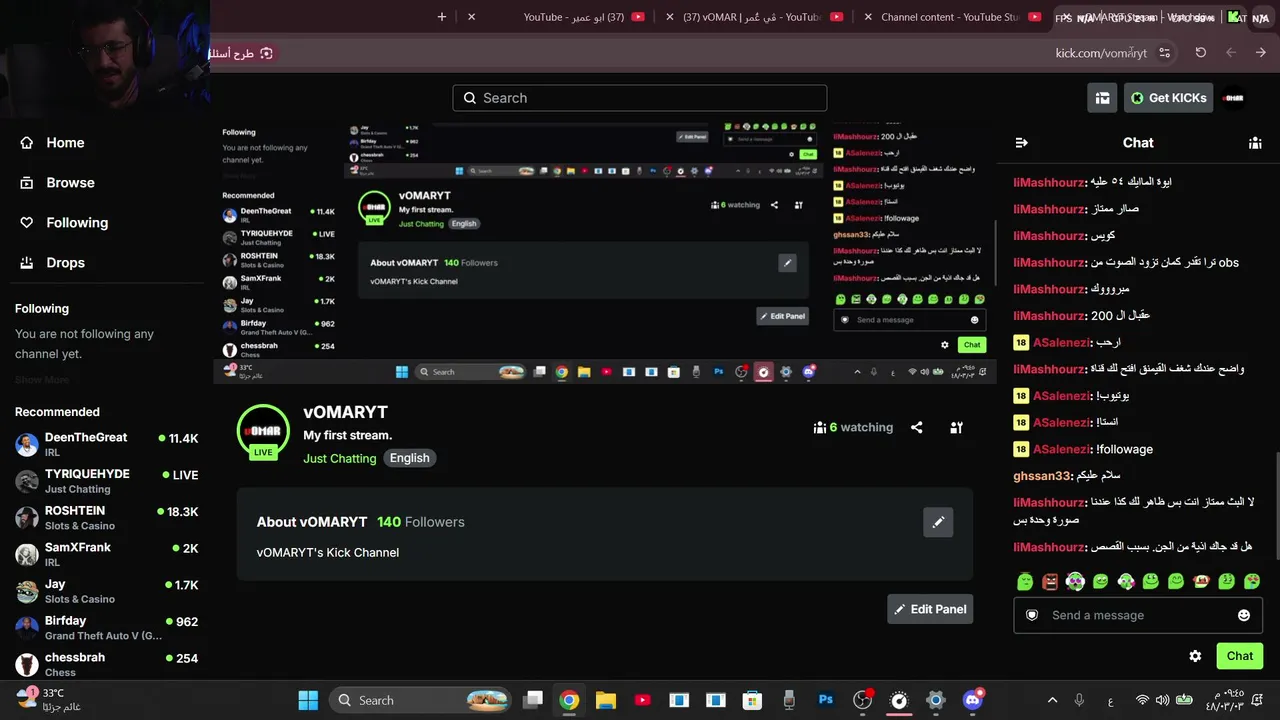
Task: Open Jay's Slots & Casino channel
Action: (107, 591)
